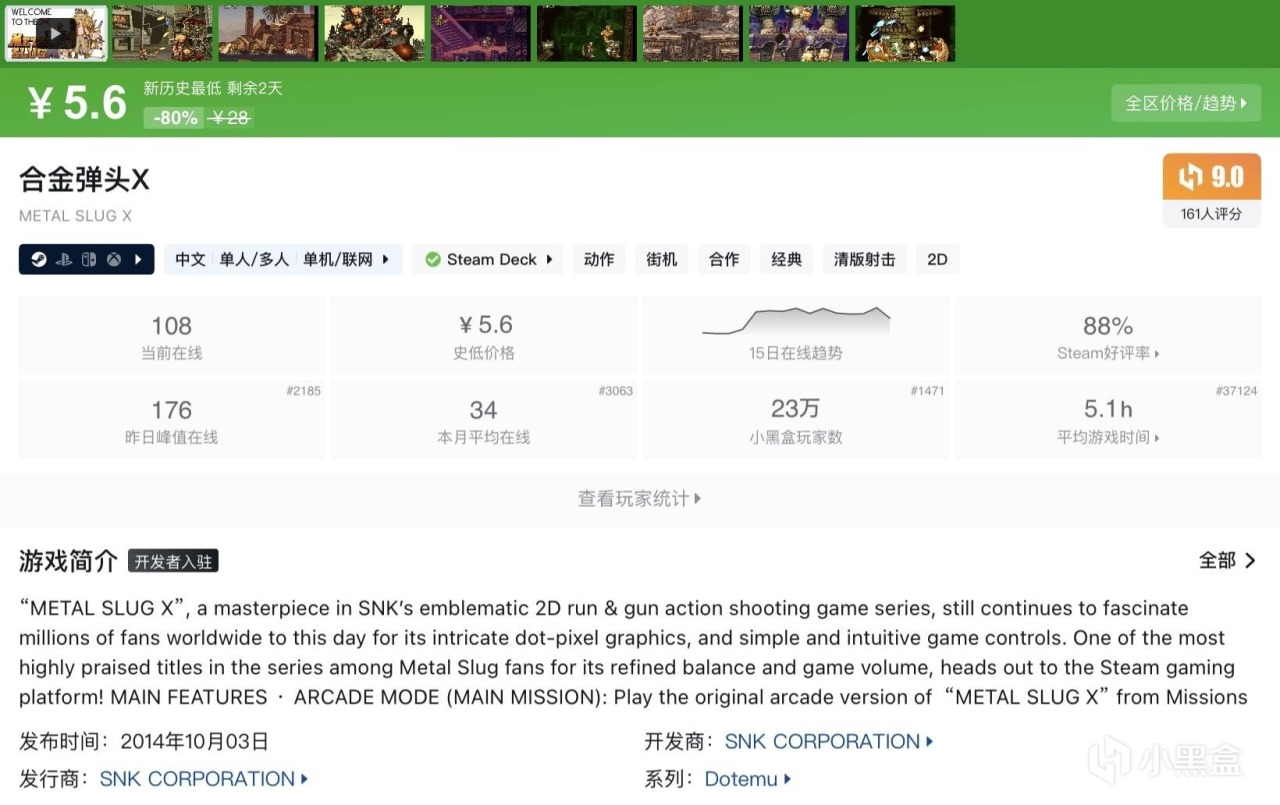Click the -80% discount badge
This screenshot has height=805, width=1280.
click(x=176, y=118)
